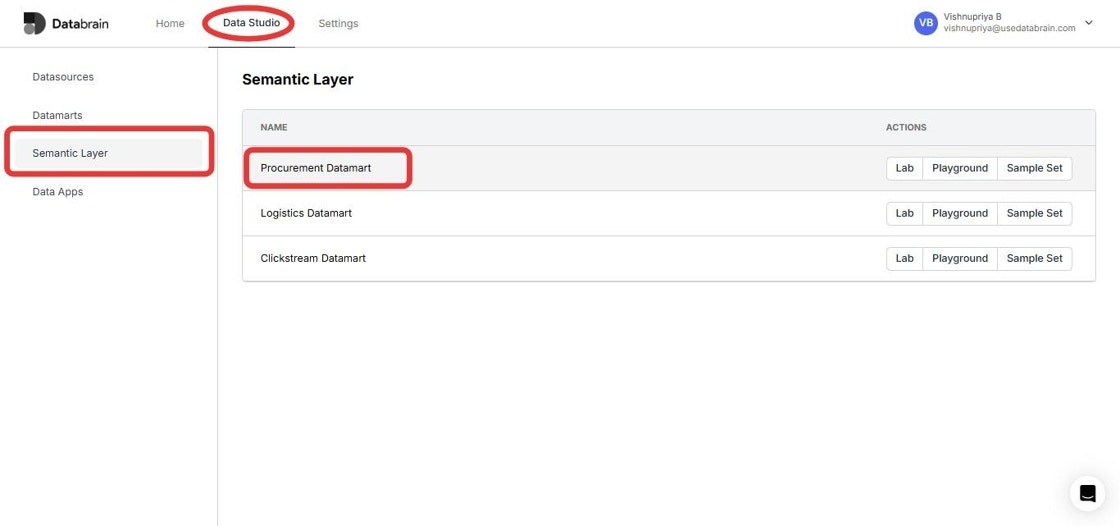Open the Settings tab
The width and height of the screenshot is (1120, 526).
tap(339, 24)
